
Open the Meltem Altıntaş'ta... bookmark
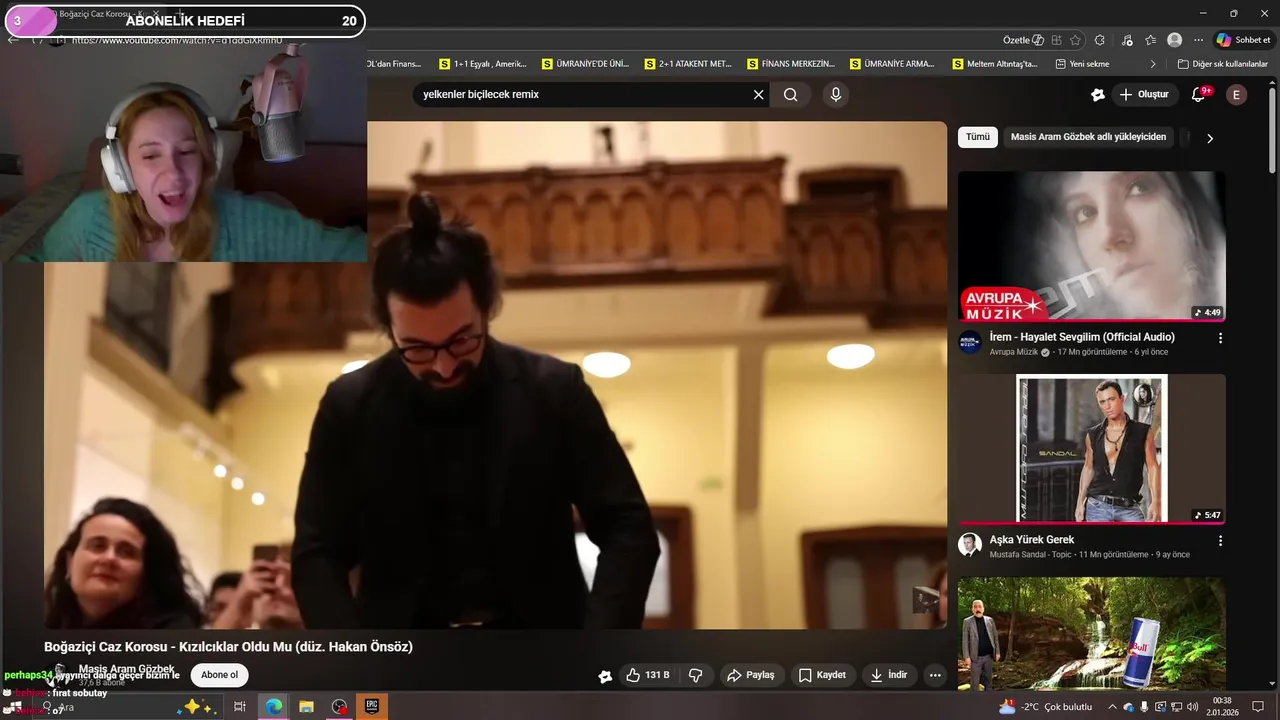point(995,64)
